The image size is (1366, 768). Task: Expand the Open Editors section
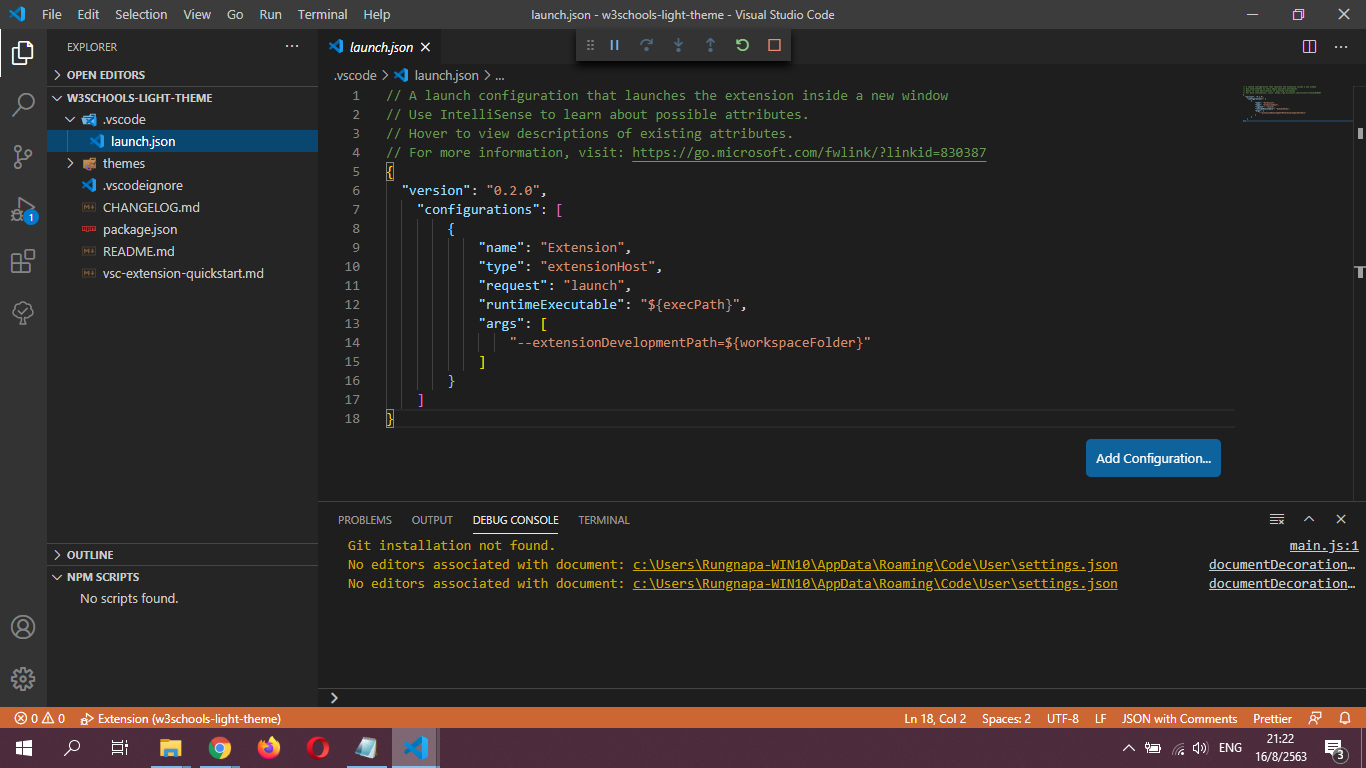point(182,75)
